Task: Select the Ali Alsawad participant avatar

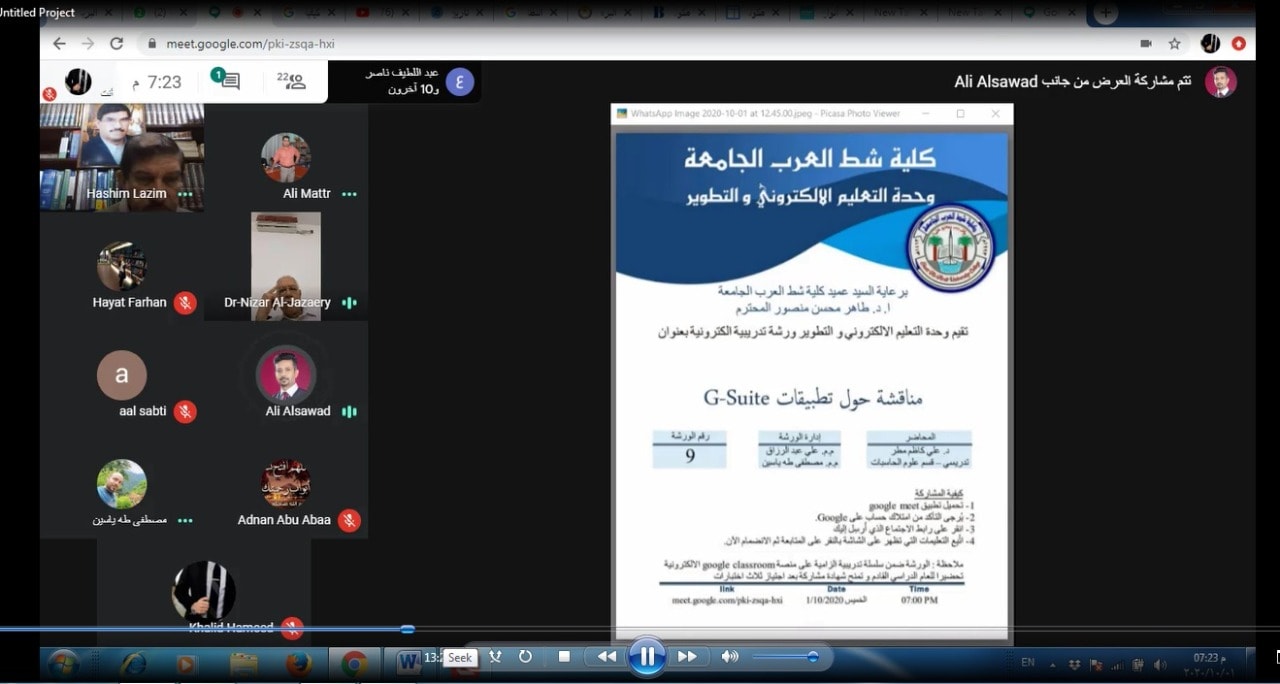Action: click(286, 375)
